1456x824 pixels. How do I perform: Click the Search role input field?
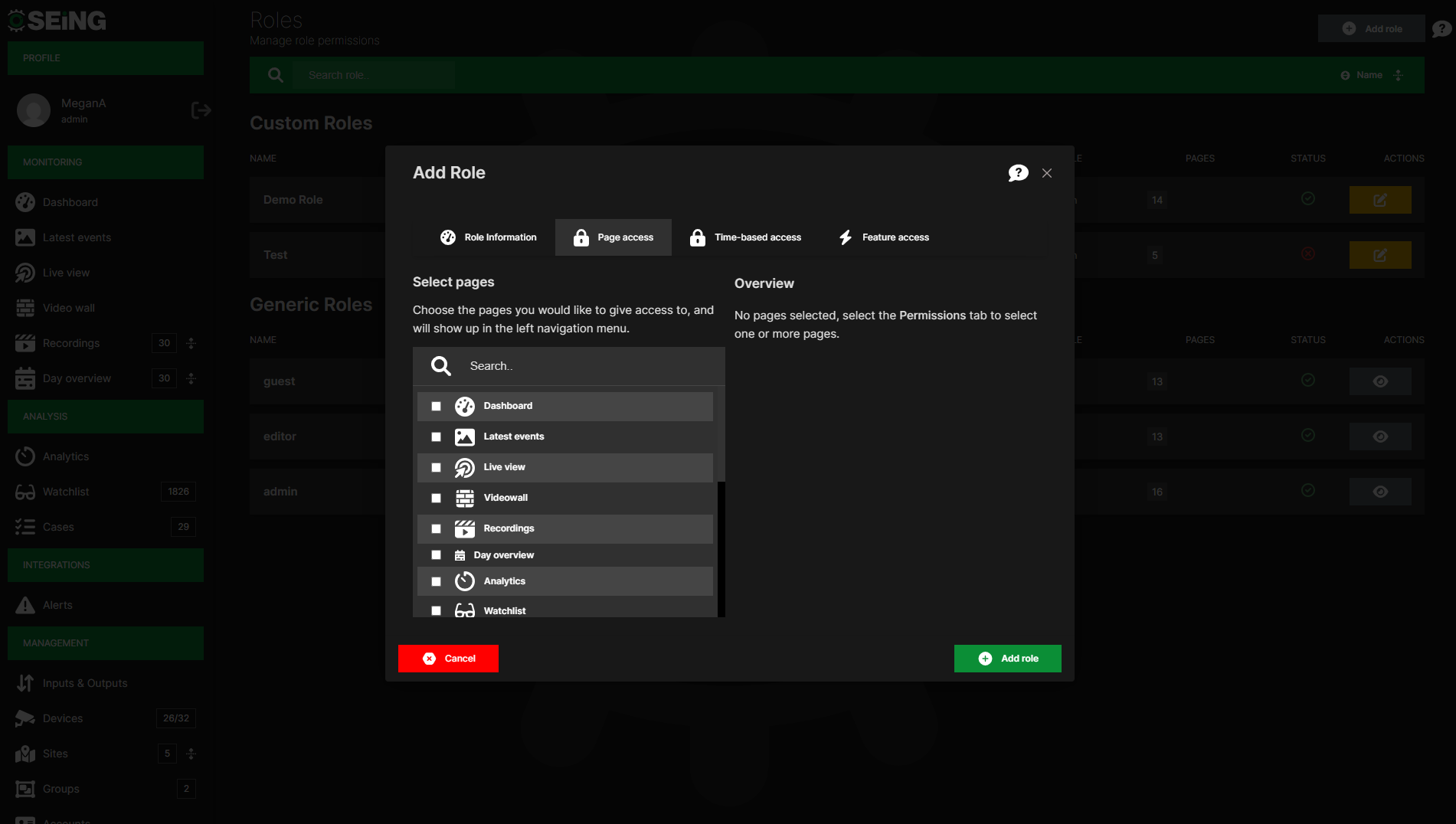374,75
